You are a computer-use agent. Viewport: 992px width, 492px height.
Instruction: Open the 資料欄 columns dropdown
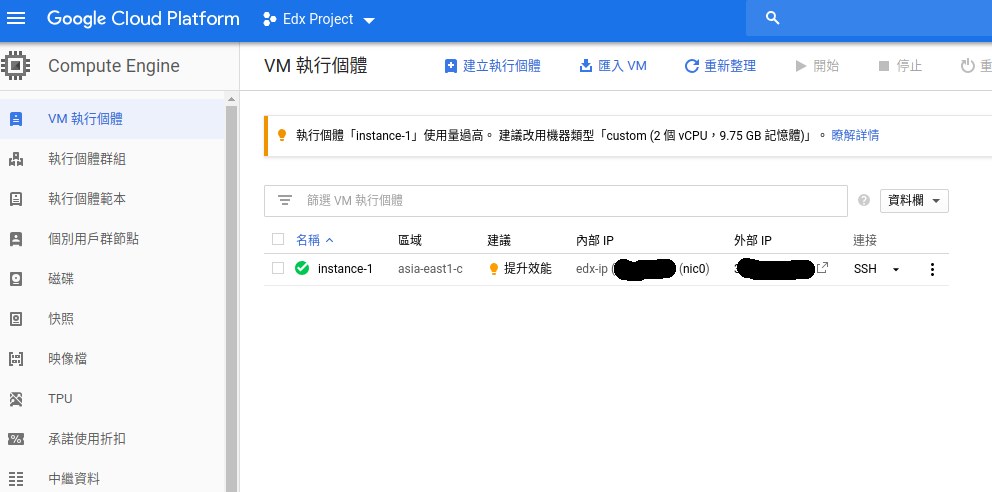[x=914, y=200]
